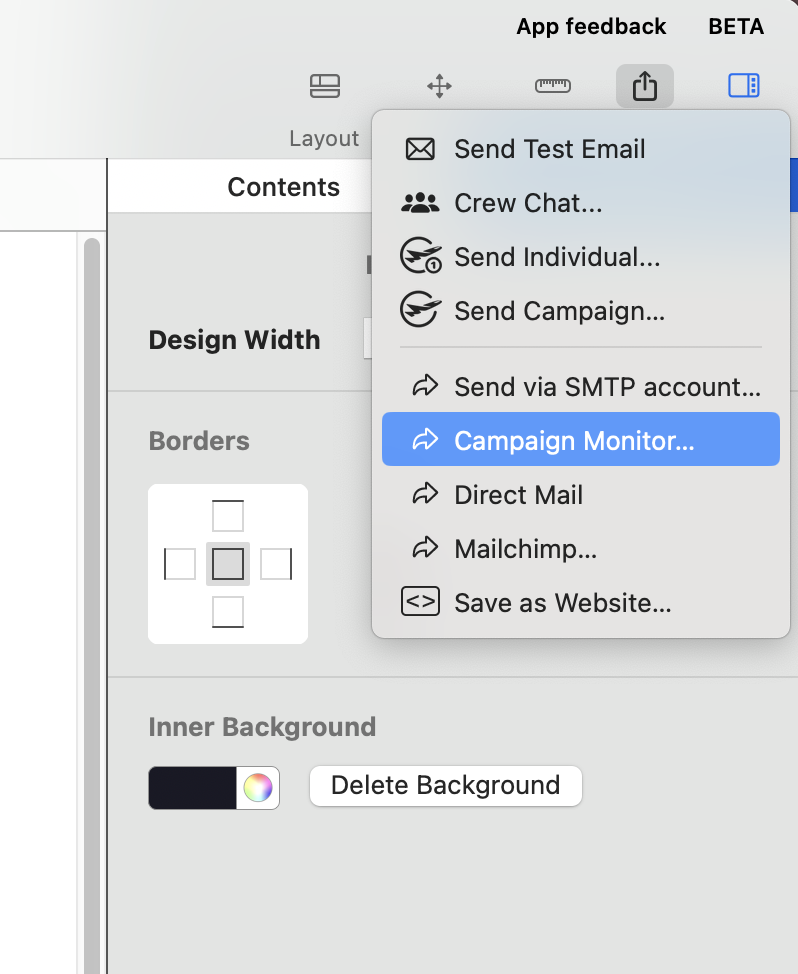Toggle the right border box
The width and height of the screenshot is (798, 974).
coord(276,564)
